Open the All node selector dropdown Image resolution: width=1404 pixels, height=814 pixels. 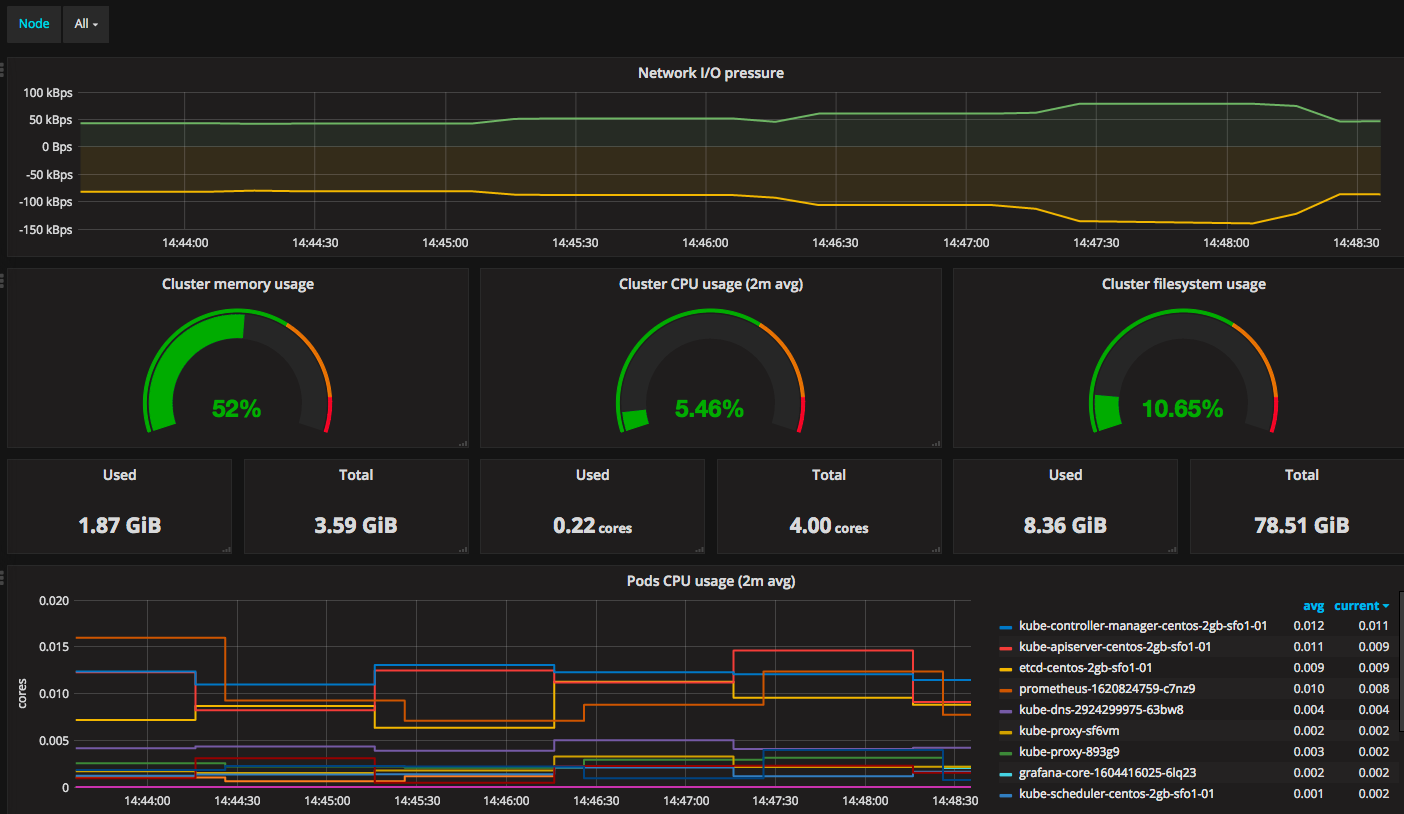point(86,24)
